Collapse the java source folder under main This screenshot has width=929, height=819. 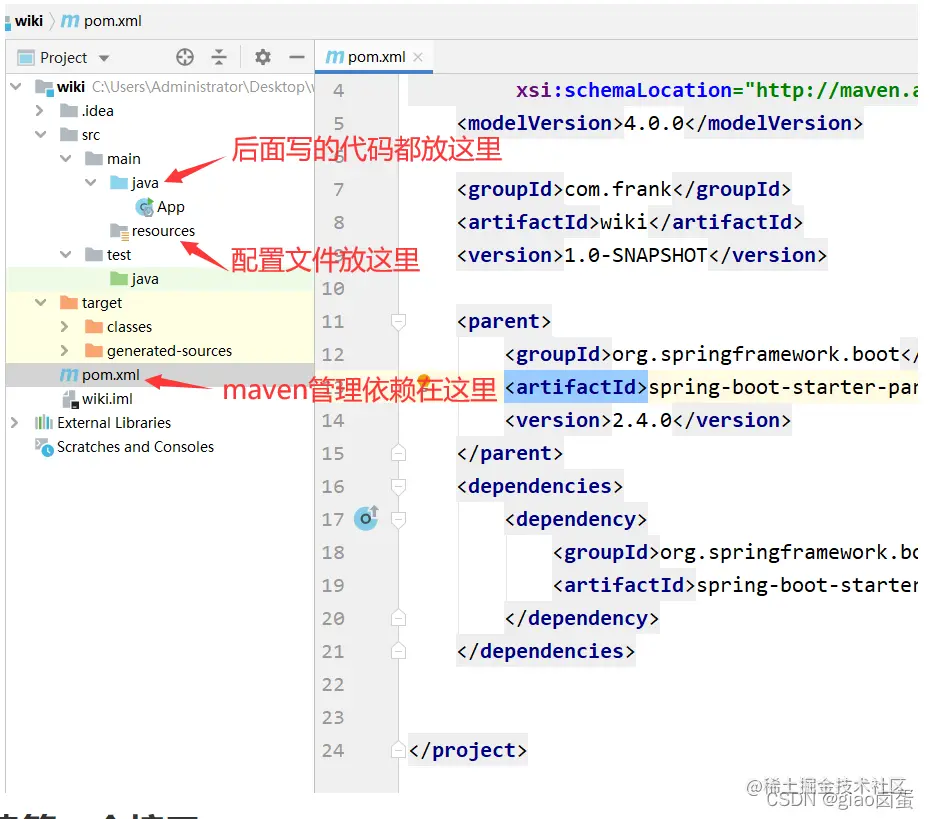click(x=90, y=182)
